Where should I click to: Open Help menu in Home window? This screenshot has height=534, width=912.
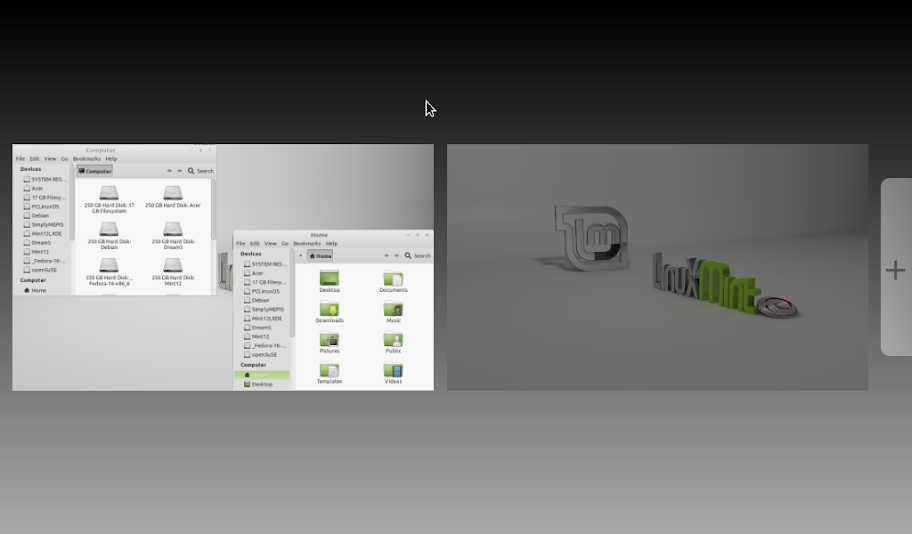332,243
